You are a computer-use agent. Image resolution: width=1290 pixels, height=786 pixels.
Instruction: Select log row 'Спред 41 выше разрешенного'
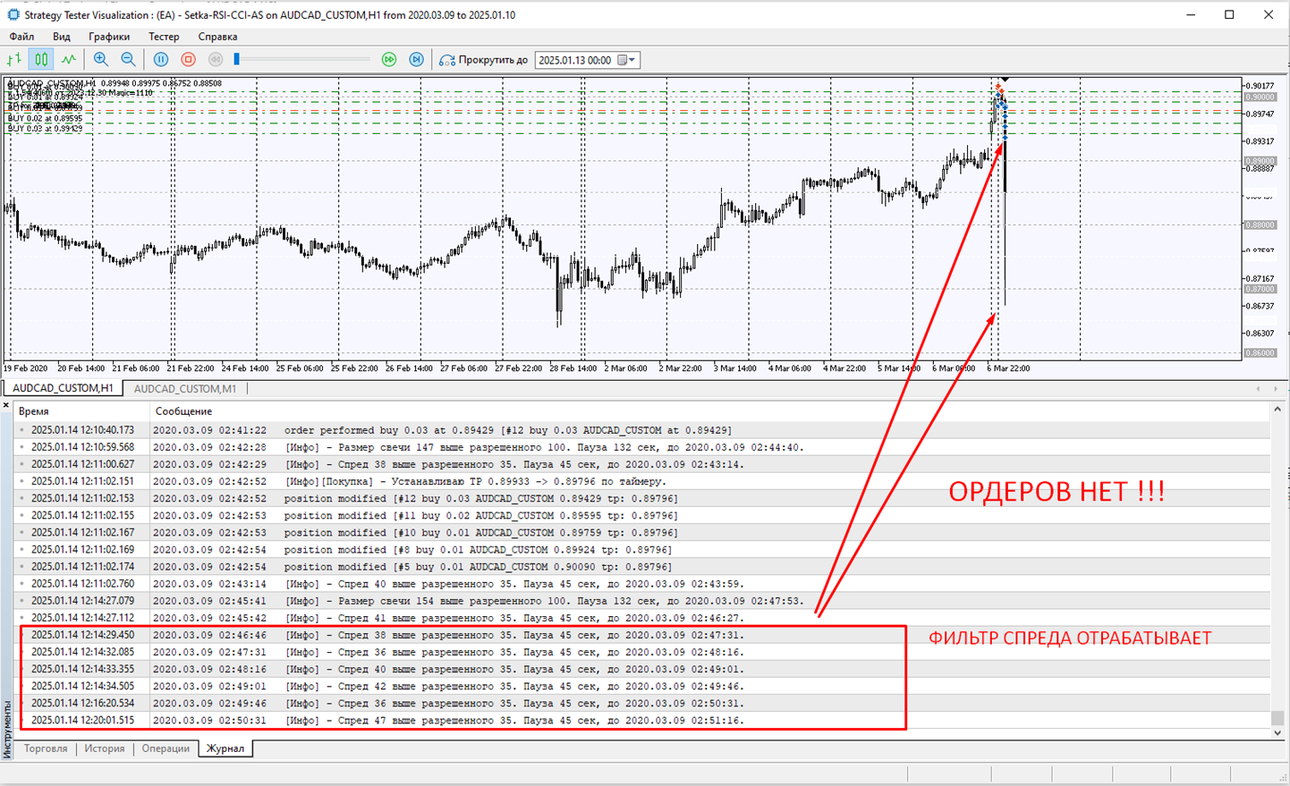(x=642, y=617)
